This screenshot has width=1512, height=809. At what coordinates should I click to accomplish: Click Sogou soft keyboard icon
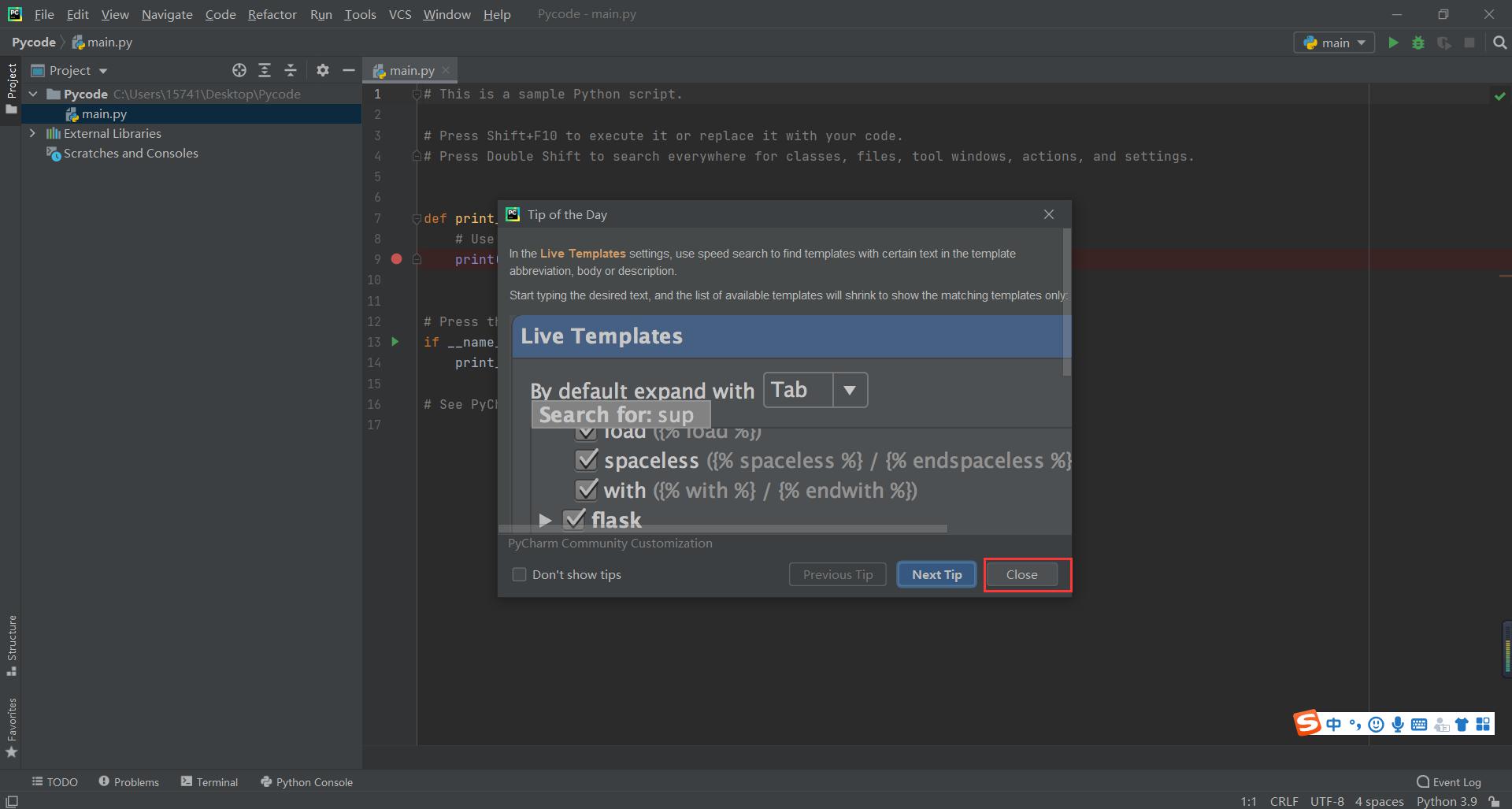[1418, 724]
